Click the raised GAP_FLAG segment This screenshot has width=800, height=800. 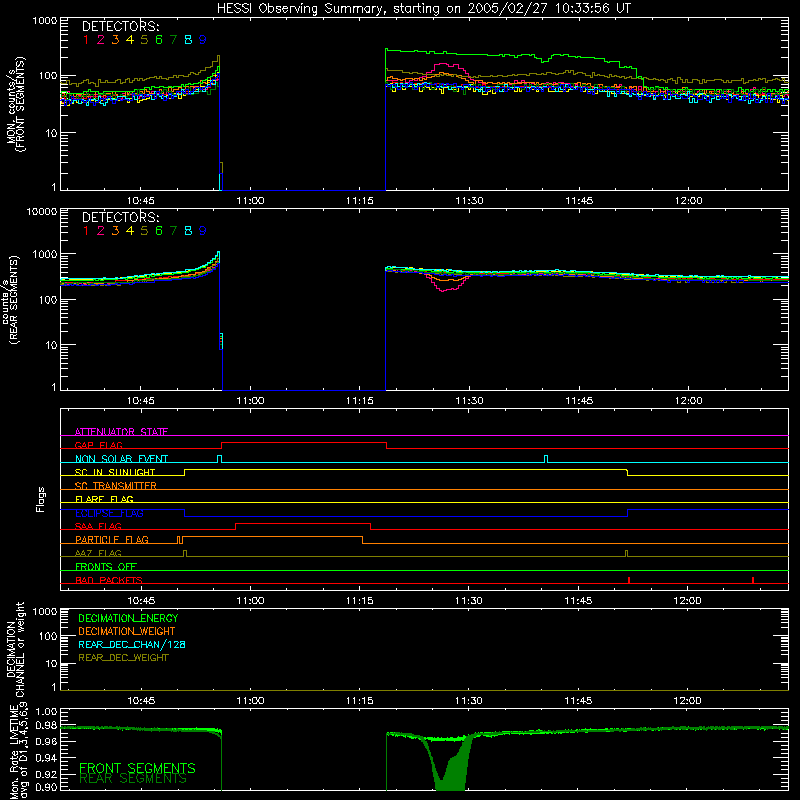pyautogui.click(x=304, y=443)
